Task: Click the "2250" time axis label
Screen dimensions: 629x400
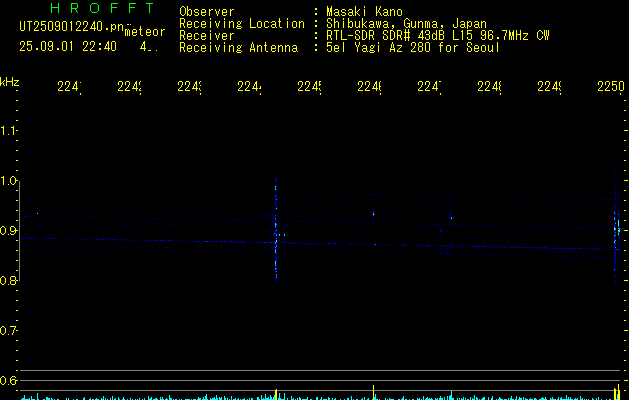Action: 611,86
